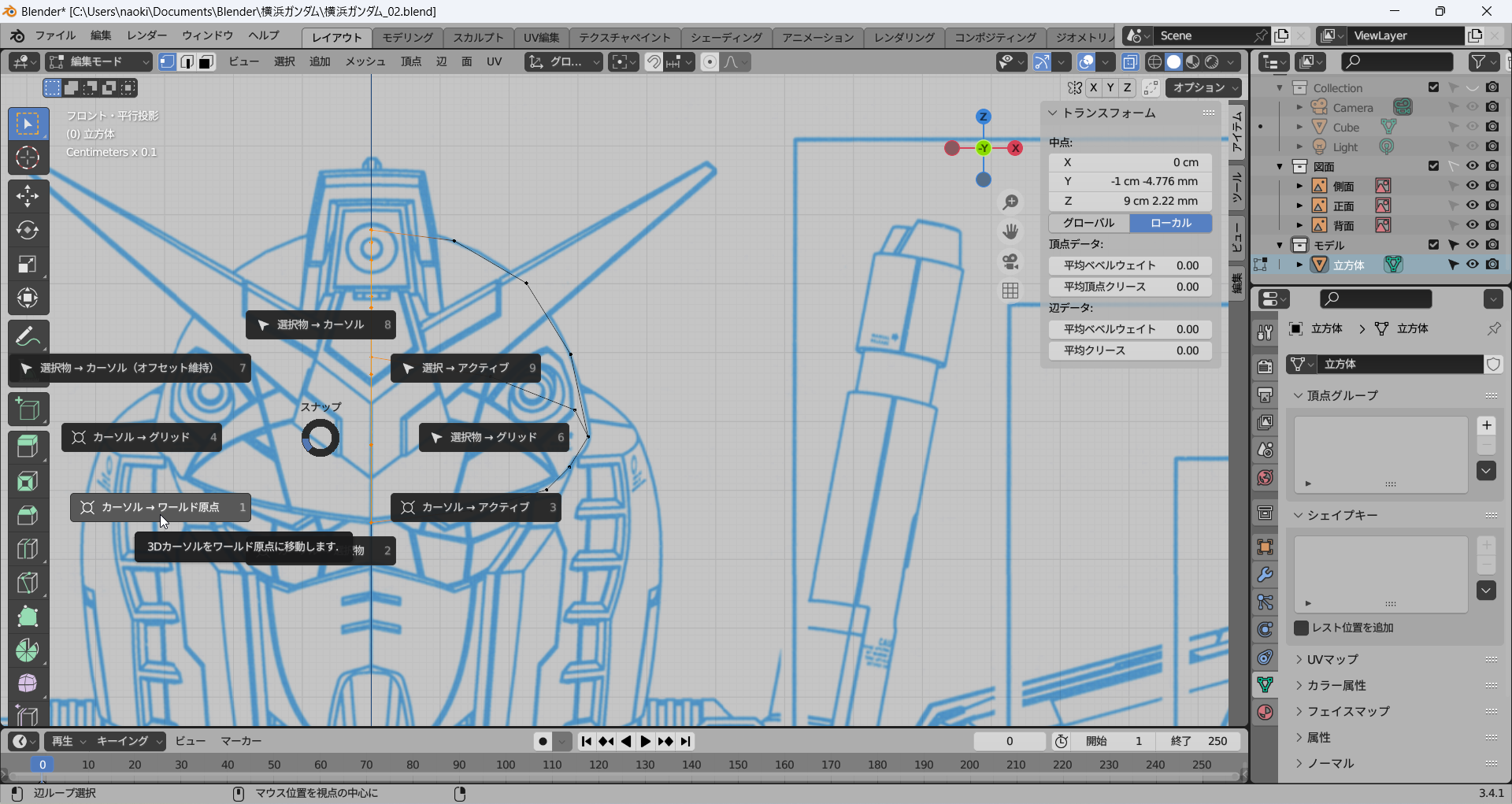Uncheck the モデル collection checkbox
This screenshot has height=804, width=1512.
coord(1433,245)
